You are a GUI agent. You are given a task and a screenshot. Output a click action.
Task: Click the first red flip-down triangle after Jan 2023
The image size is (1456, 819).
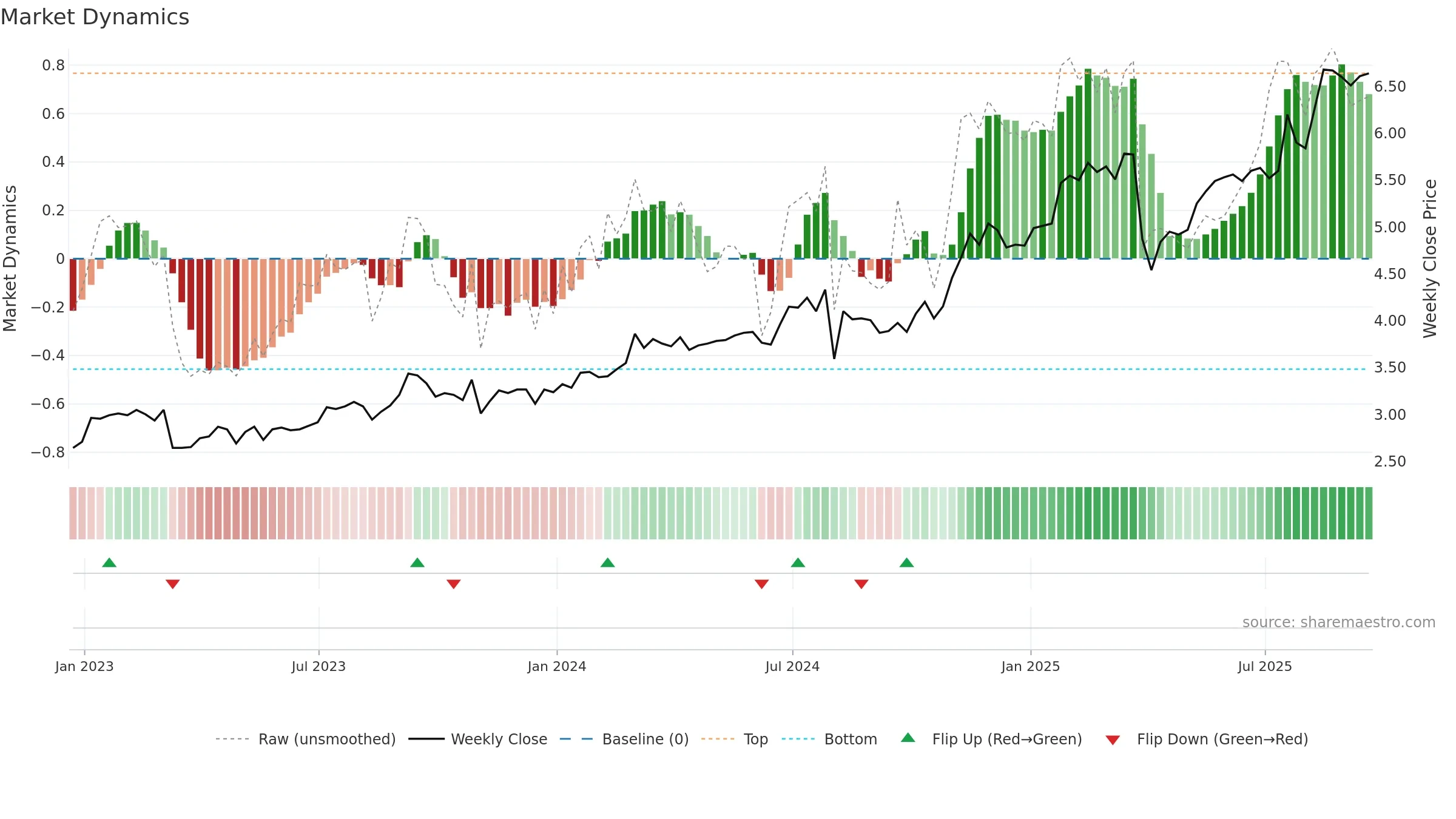point(172,584)
